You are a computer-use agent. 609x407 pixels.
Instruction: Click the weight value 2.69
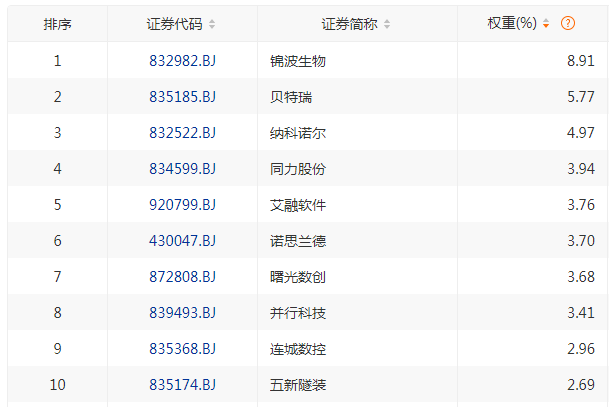[x=581, y=385]
